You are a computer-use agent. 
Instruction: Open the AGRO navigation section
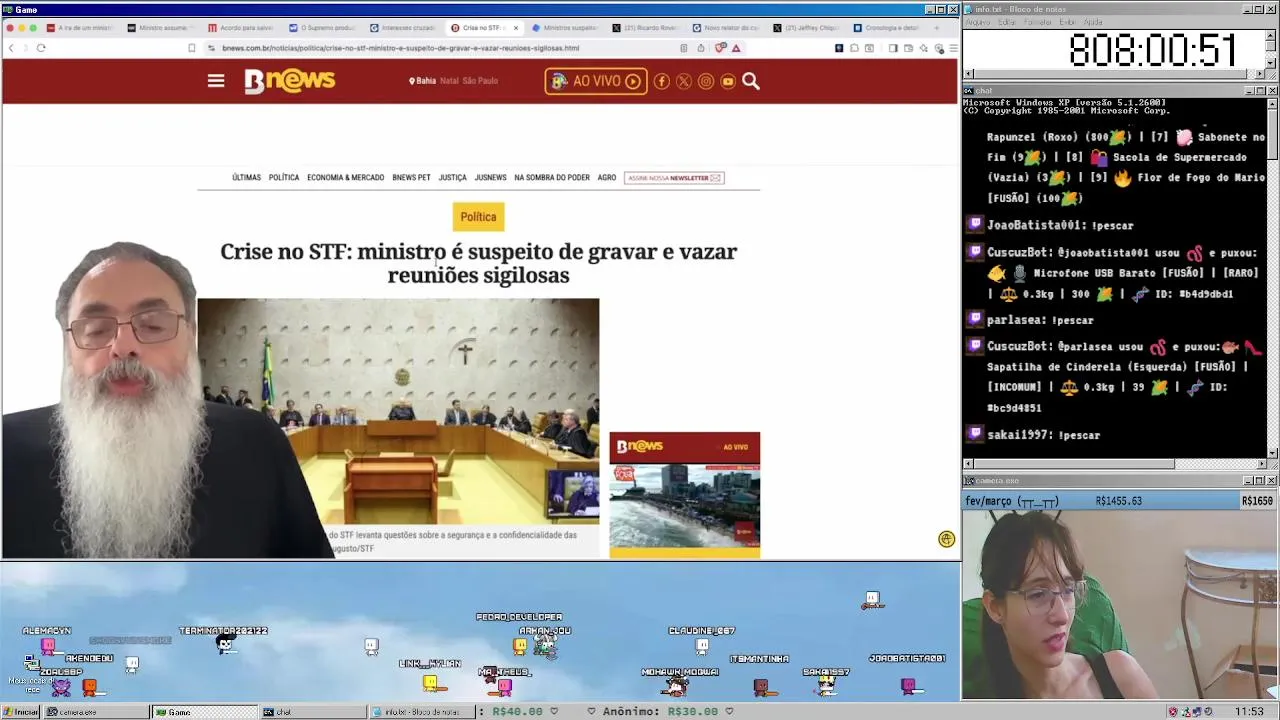coord(607,178)
